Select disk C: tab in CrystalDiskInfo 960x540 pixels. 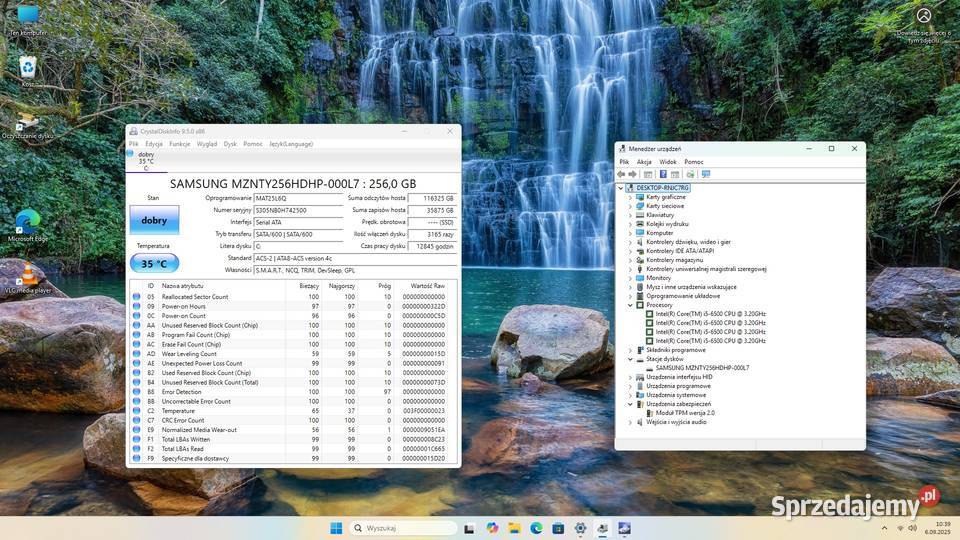(146, 161)
